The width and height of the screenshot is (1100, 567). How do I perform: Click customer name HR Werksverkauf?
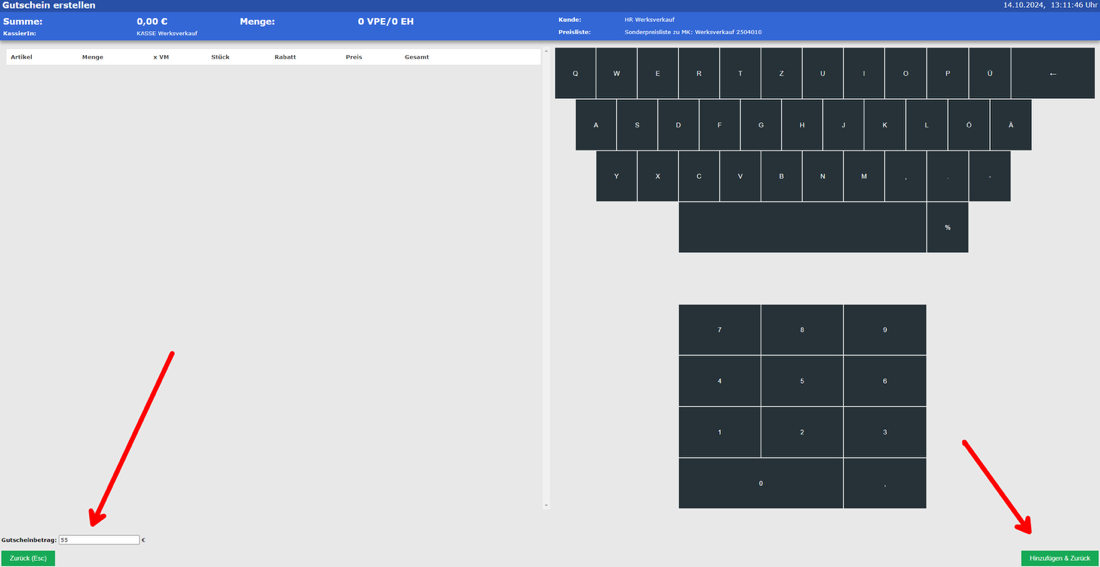click(x=649, y=20)
